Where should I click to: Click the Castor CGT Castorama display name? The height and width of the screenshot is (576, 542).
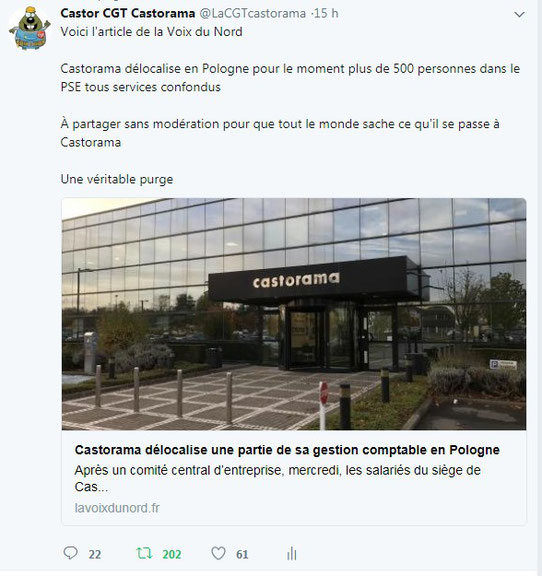(128, 13)
